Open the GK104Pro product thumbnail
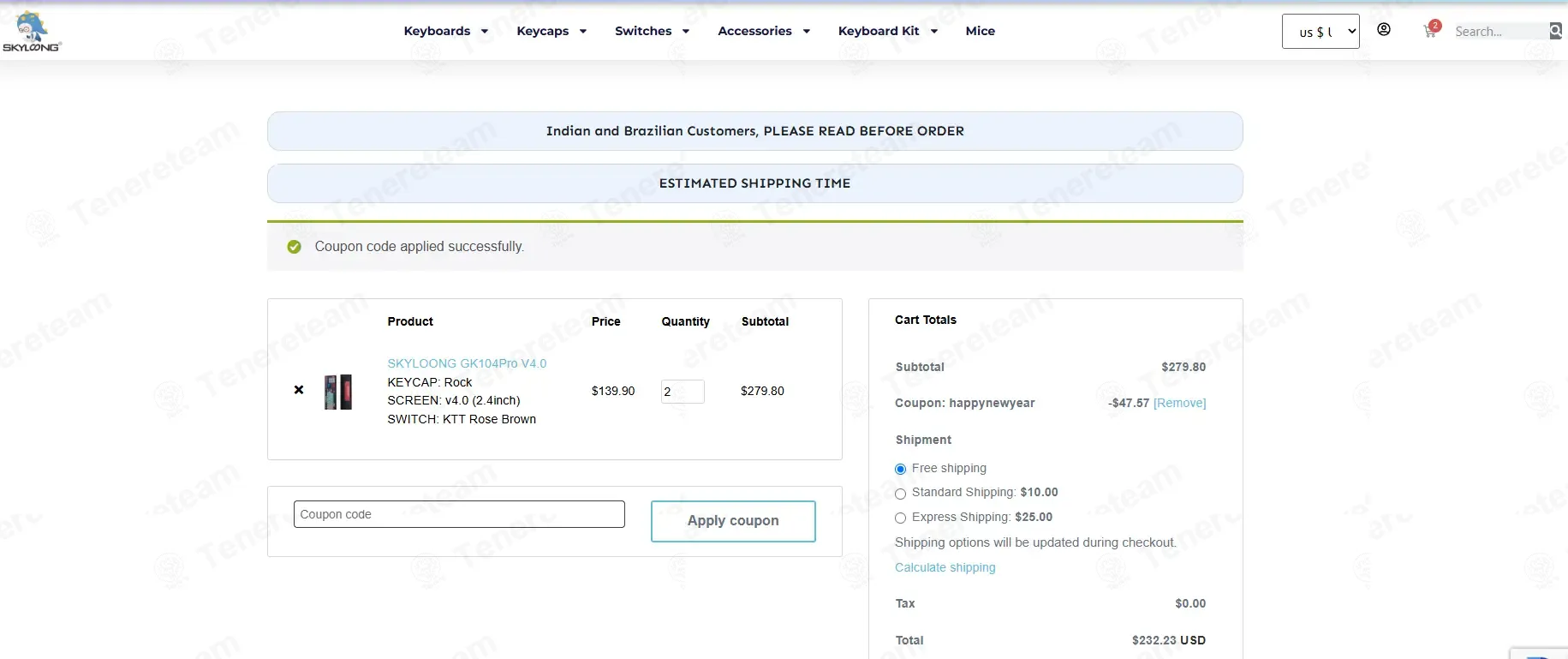 coord(338,392)
